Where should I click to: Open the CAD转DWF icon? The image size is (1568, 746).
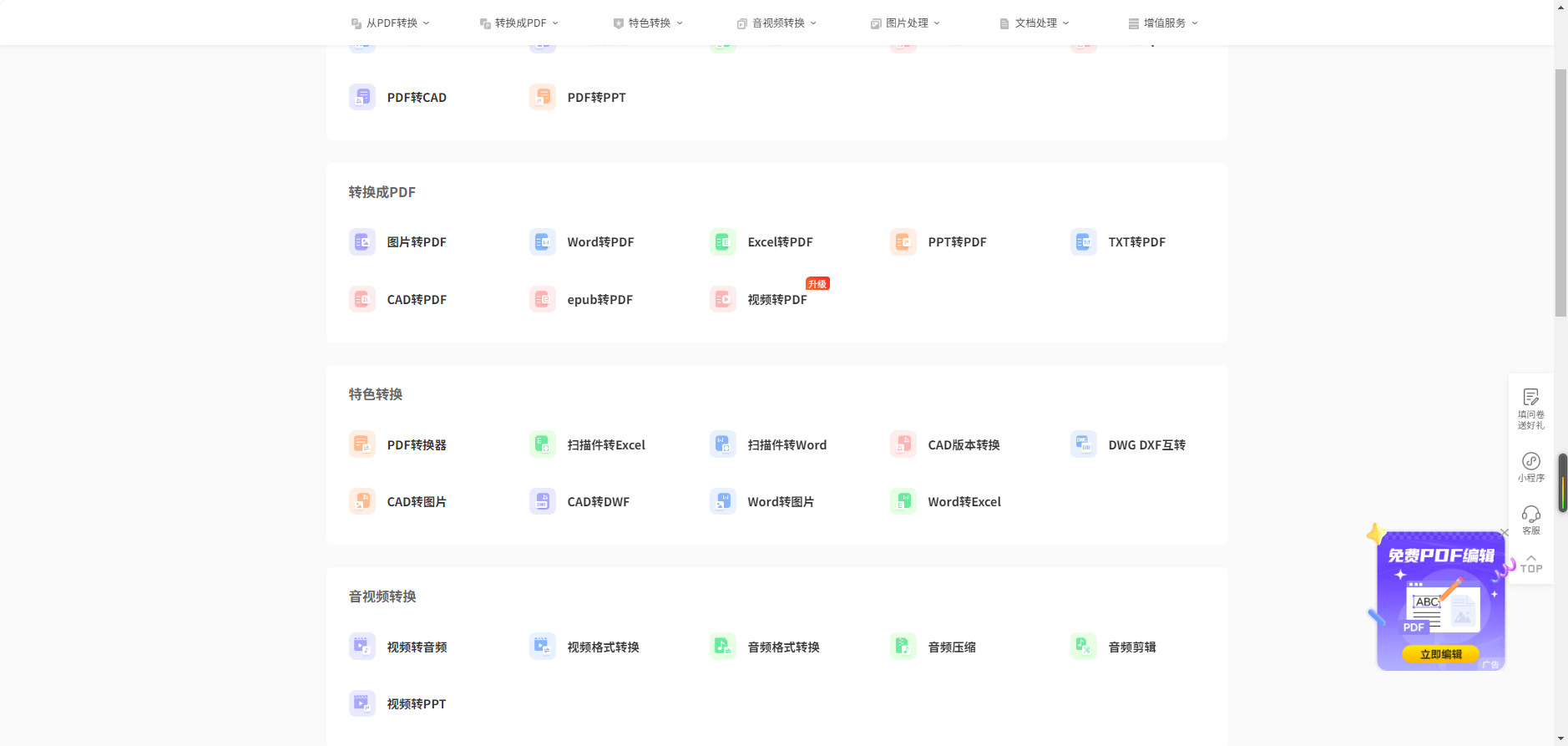[542, 501]
